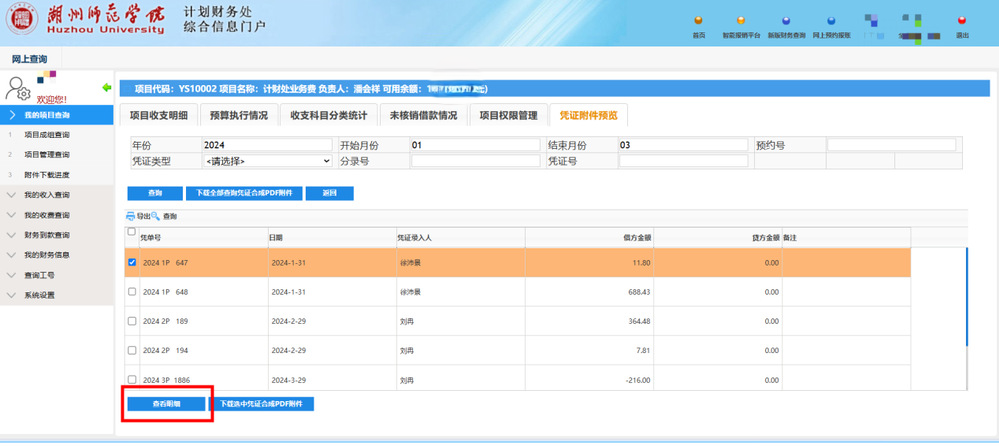Click the Huzhou University logo emblem
Viewport: 999px width, 446px height.
22,19
